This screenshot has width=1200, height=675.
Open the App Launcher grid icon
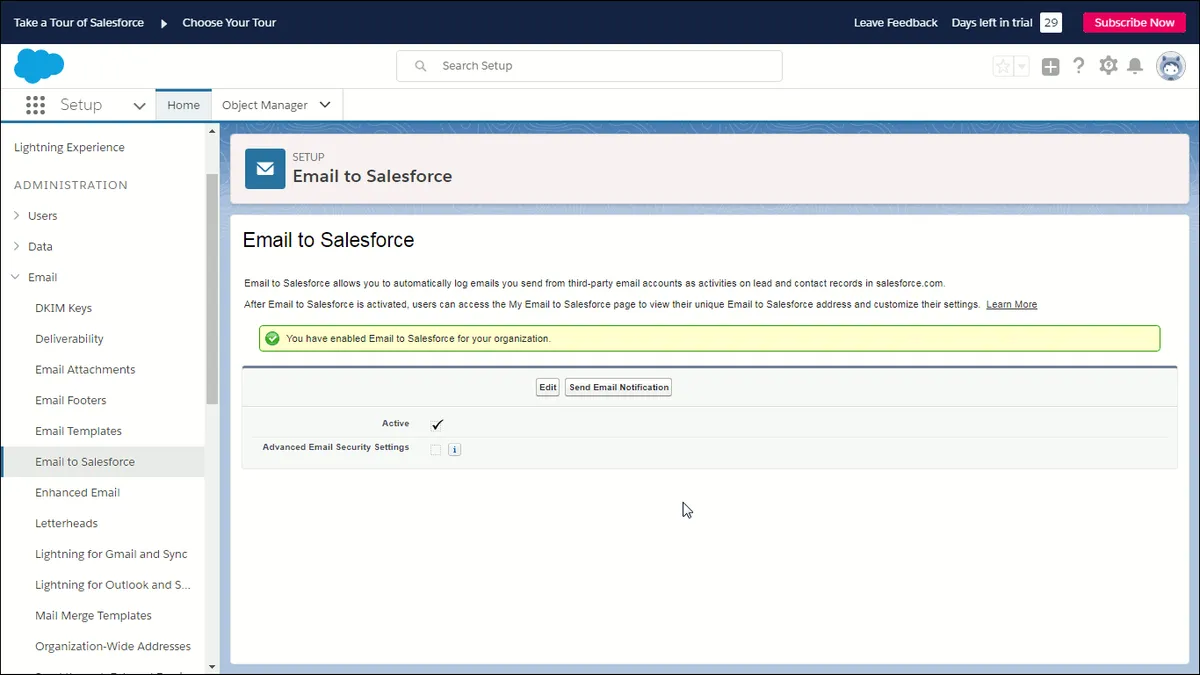(x=36, y=105)
